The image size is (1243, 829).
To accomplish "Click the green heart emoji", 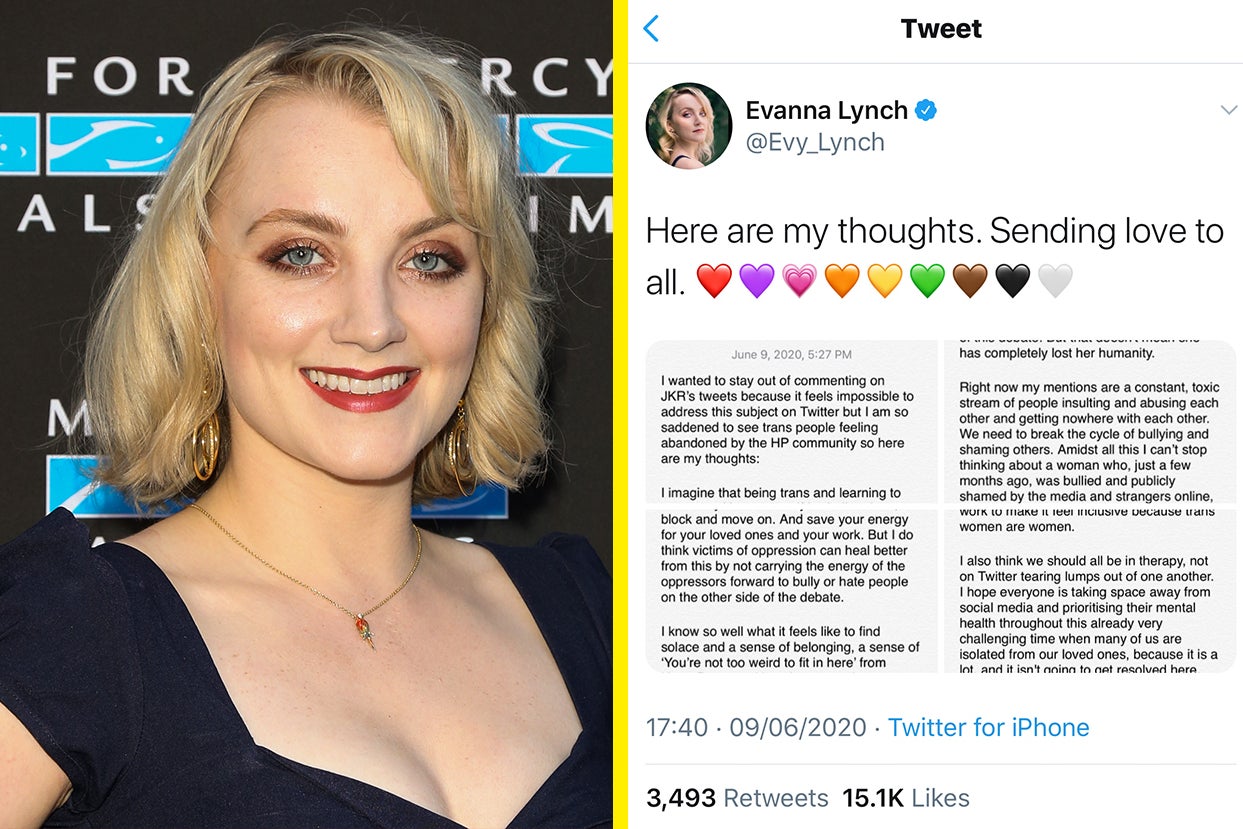I will coord(927,281).
